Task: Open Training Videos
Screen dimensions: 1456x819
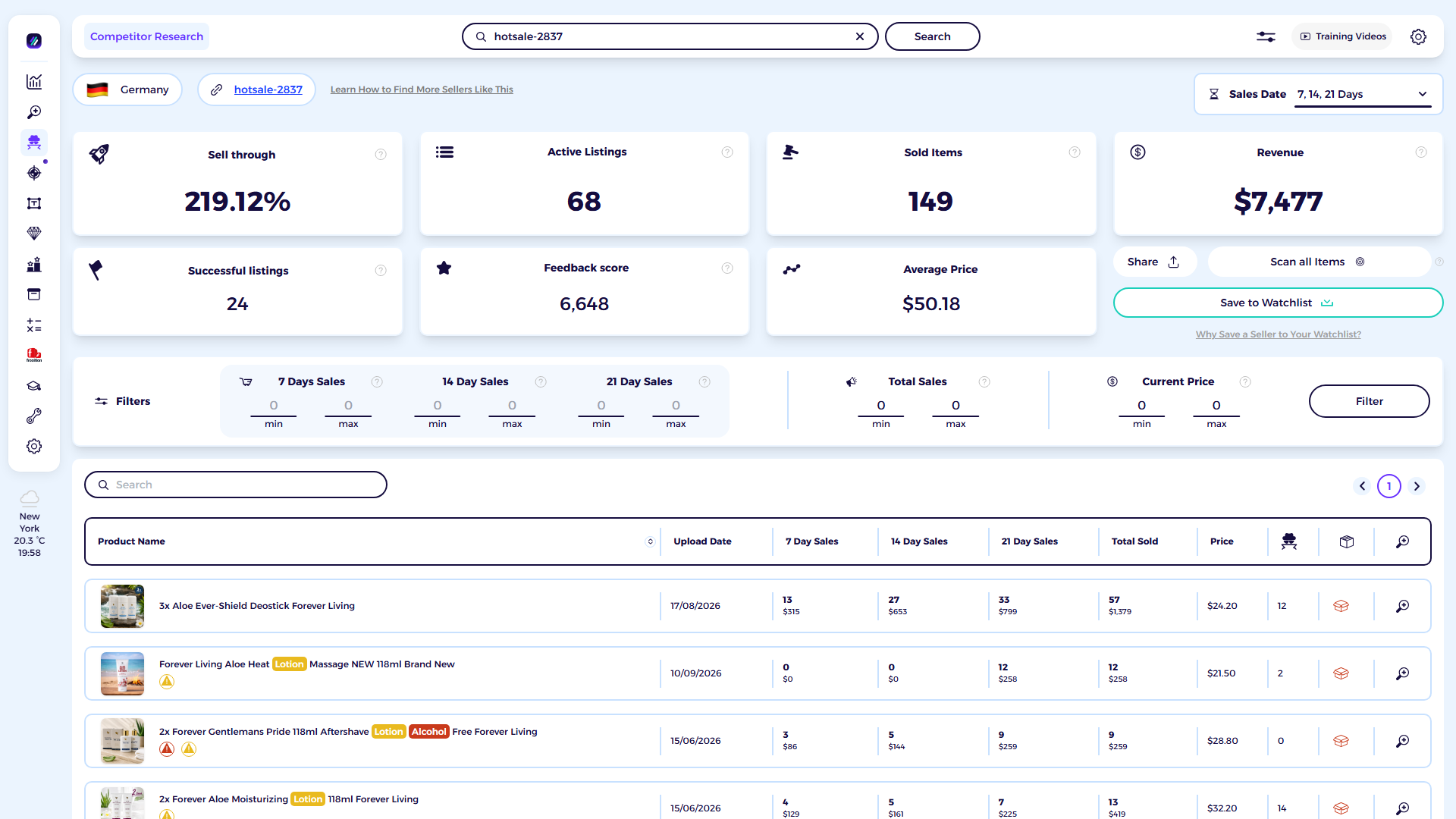Action: click(x=1343, y=36)
